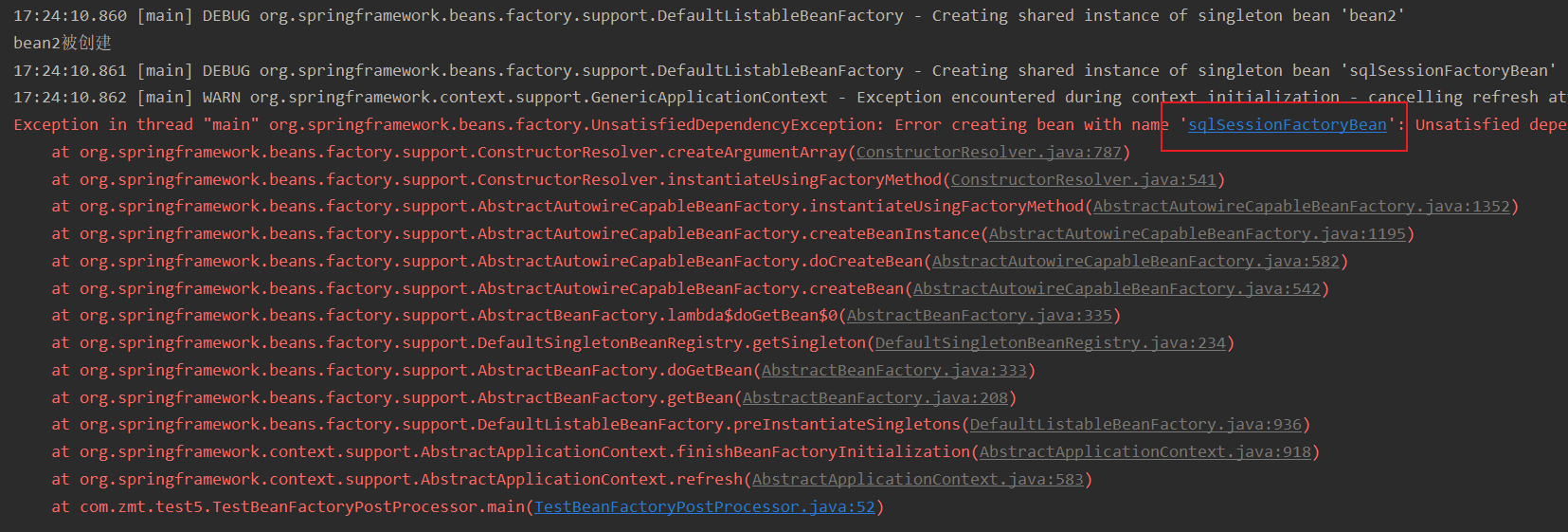Click 'com.zmt.test5.TestBeanFactoryPostProcessor.main' text

tap(301, 507)
